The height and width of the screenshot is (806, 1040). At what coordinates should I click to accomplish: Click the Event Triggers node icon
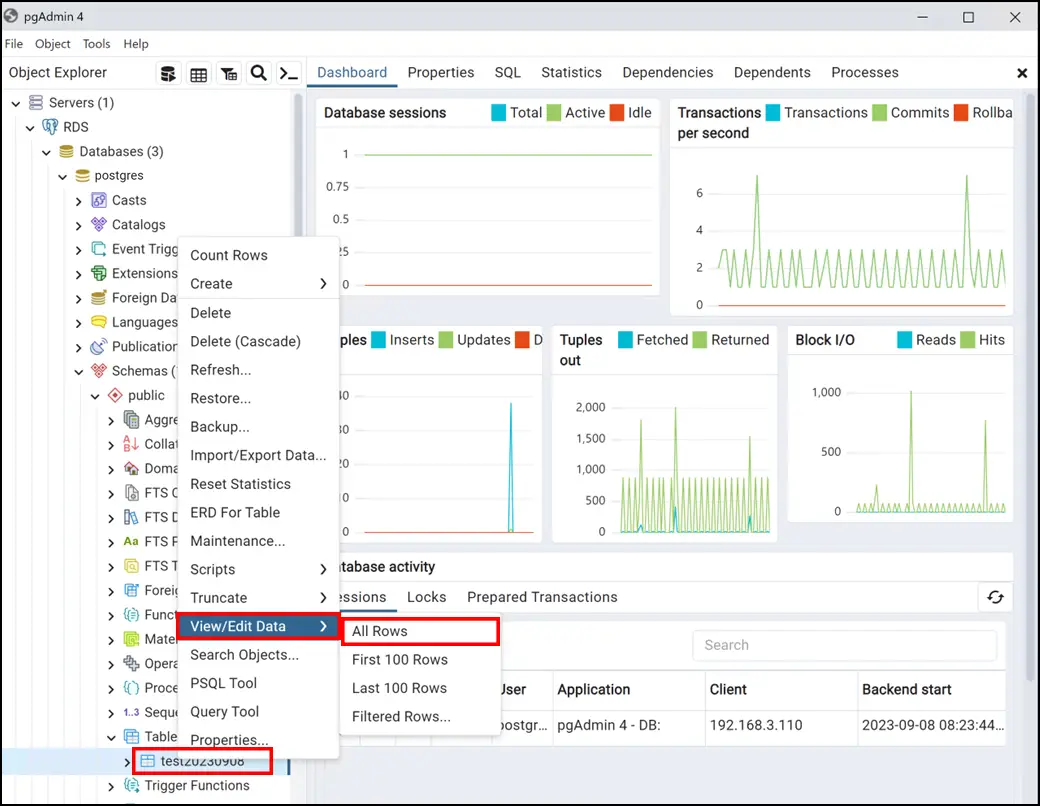99,249
